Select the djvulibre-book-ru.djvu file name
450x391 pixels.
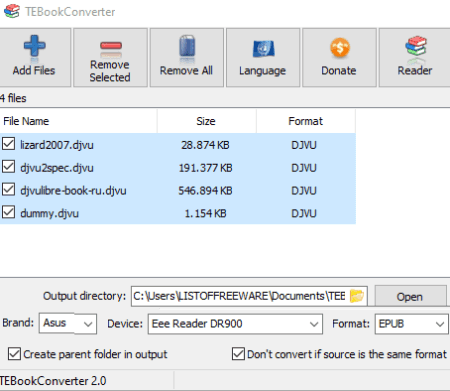point(73,191)
